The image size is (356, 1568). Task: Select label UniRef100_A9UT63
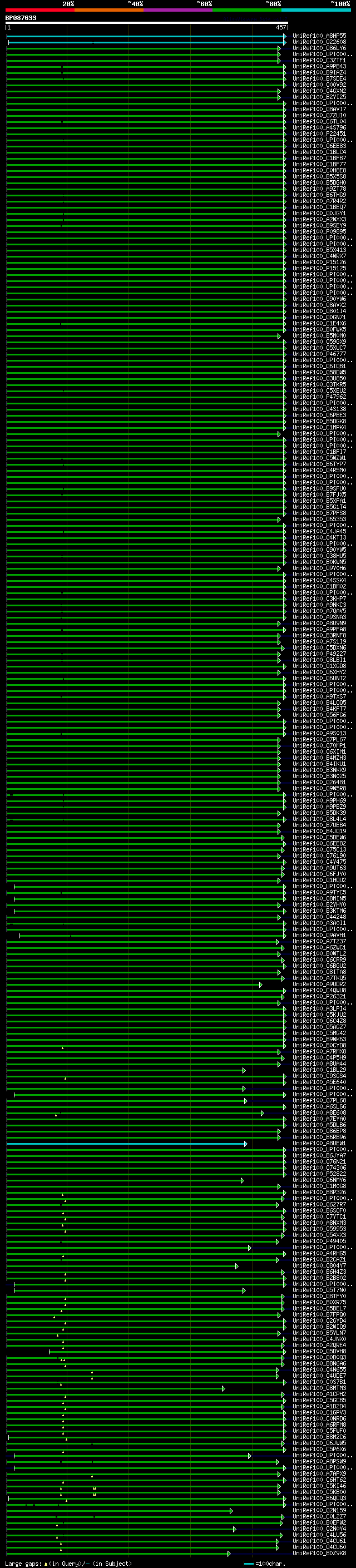[319, 867]
